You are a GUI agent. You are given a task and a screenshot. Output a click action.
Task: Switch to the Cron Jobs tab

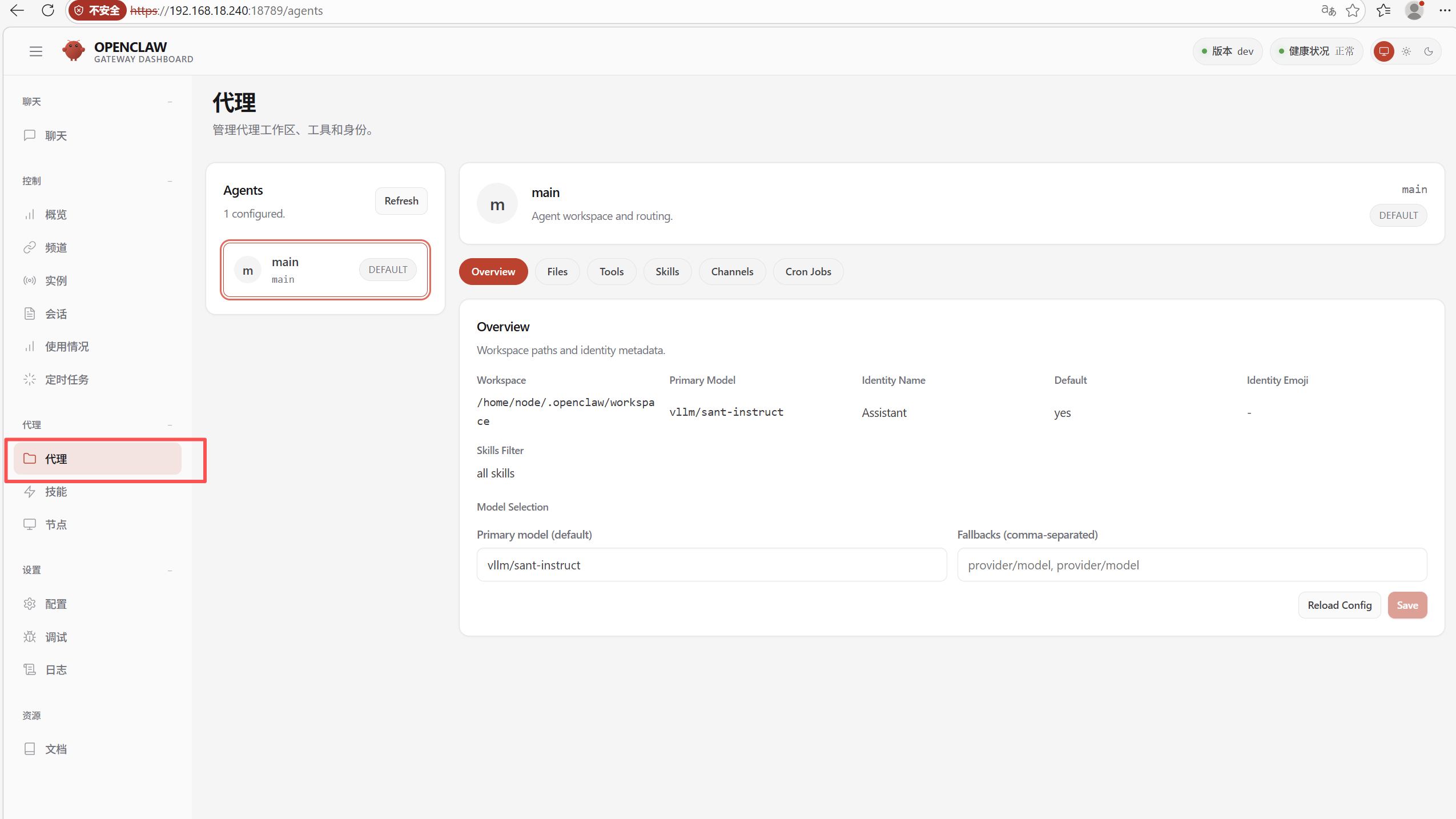808,271
